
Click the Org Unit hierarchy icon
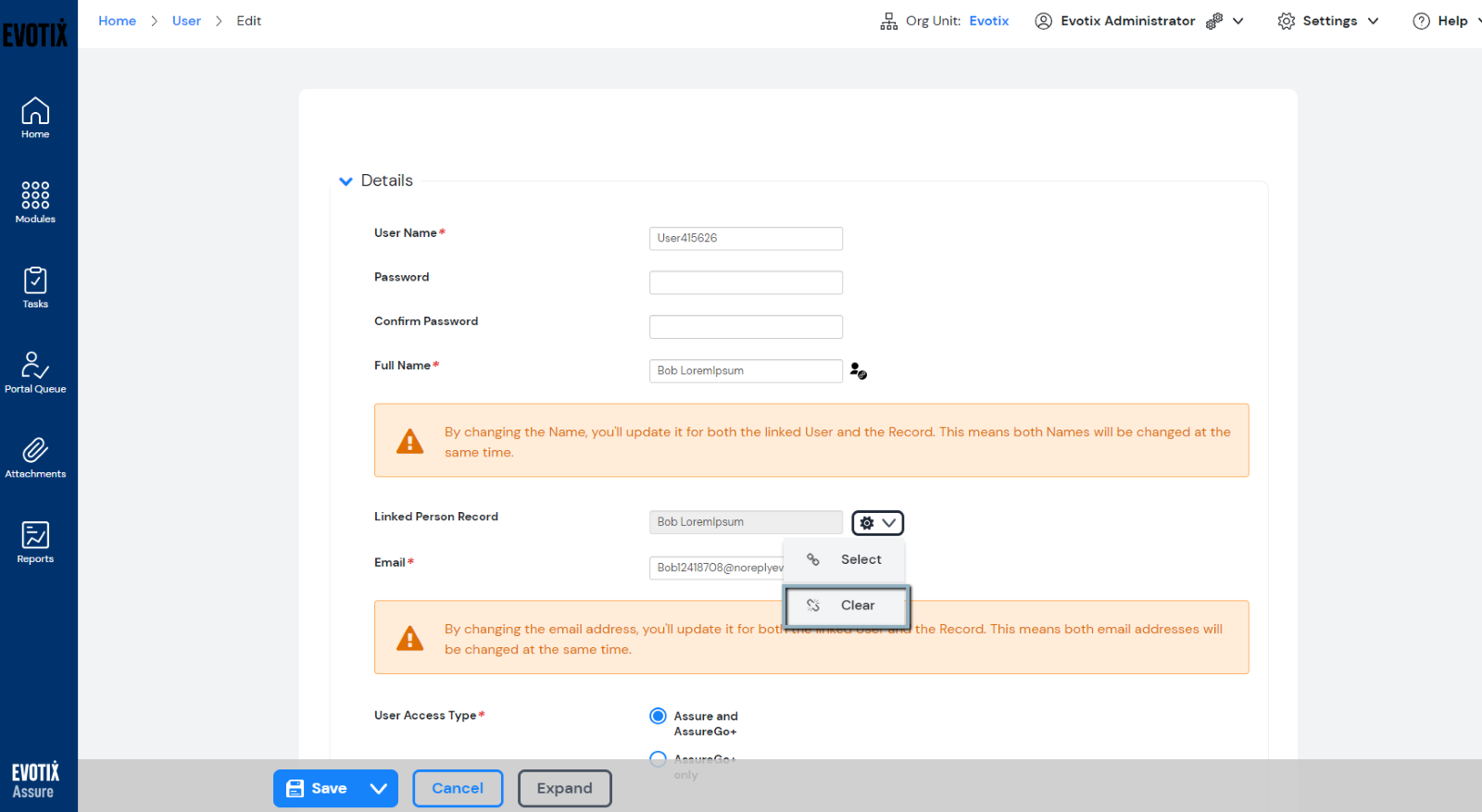(x=889, y=21)
